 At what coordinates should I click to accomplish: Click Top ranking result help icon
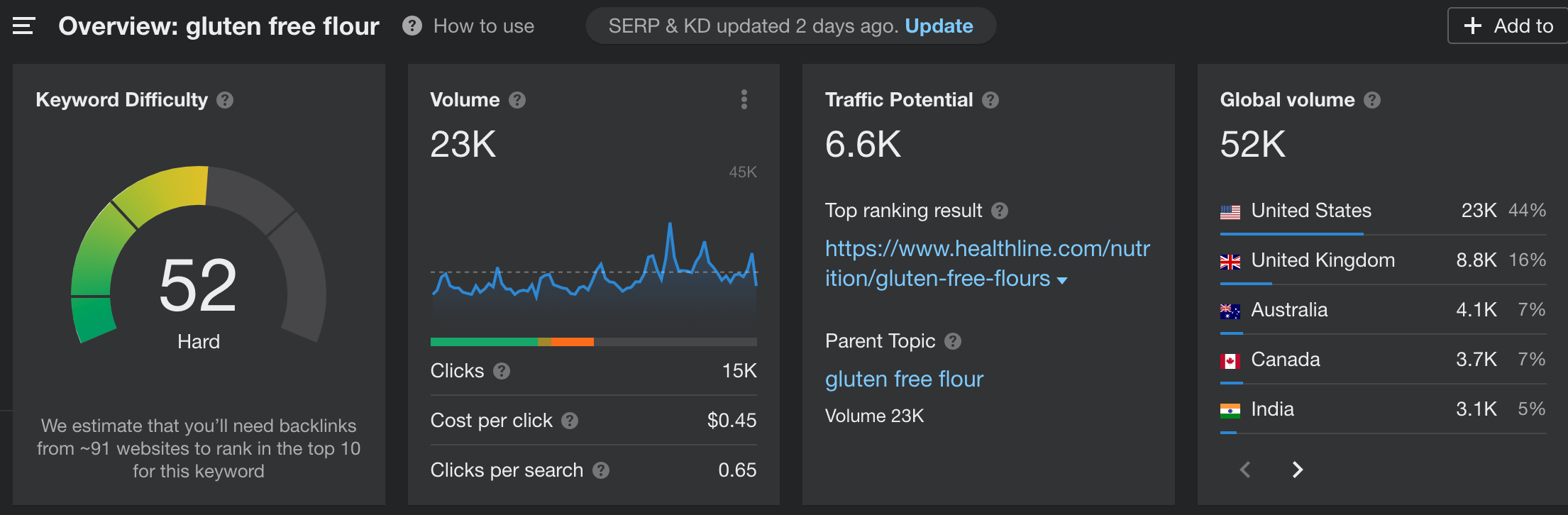point(1000,211)
